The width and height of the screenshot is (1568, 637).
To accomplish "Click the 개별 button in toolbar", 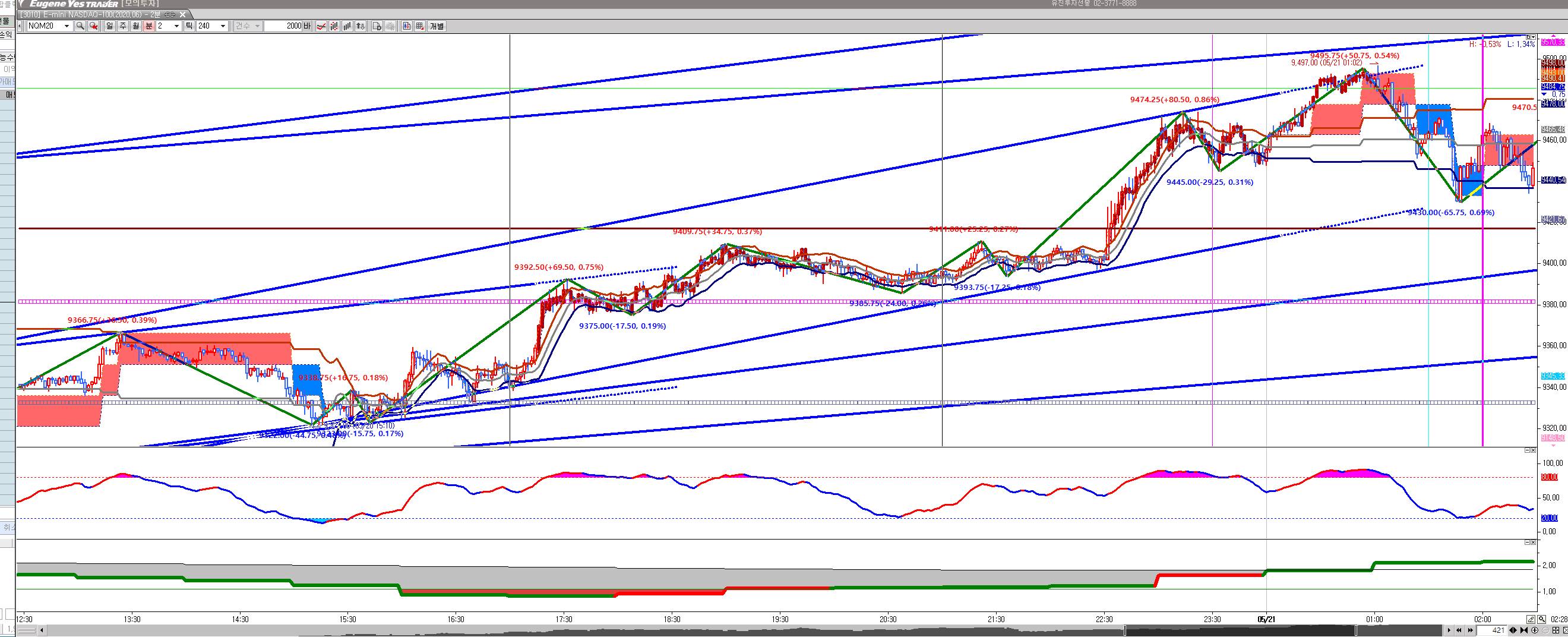I will coord(437,26).
